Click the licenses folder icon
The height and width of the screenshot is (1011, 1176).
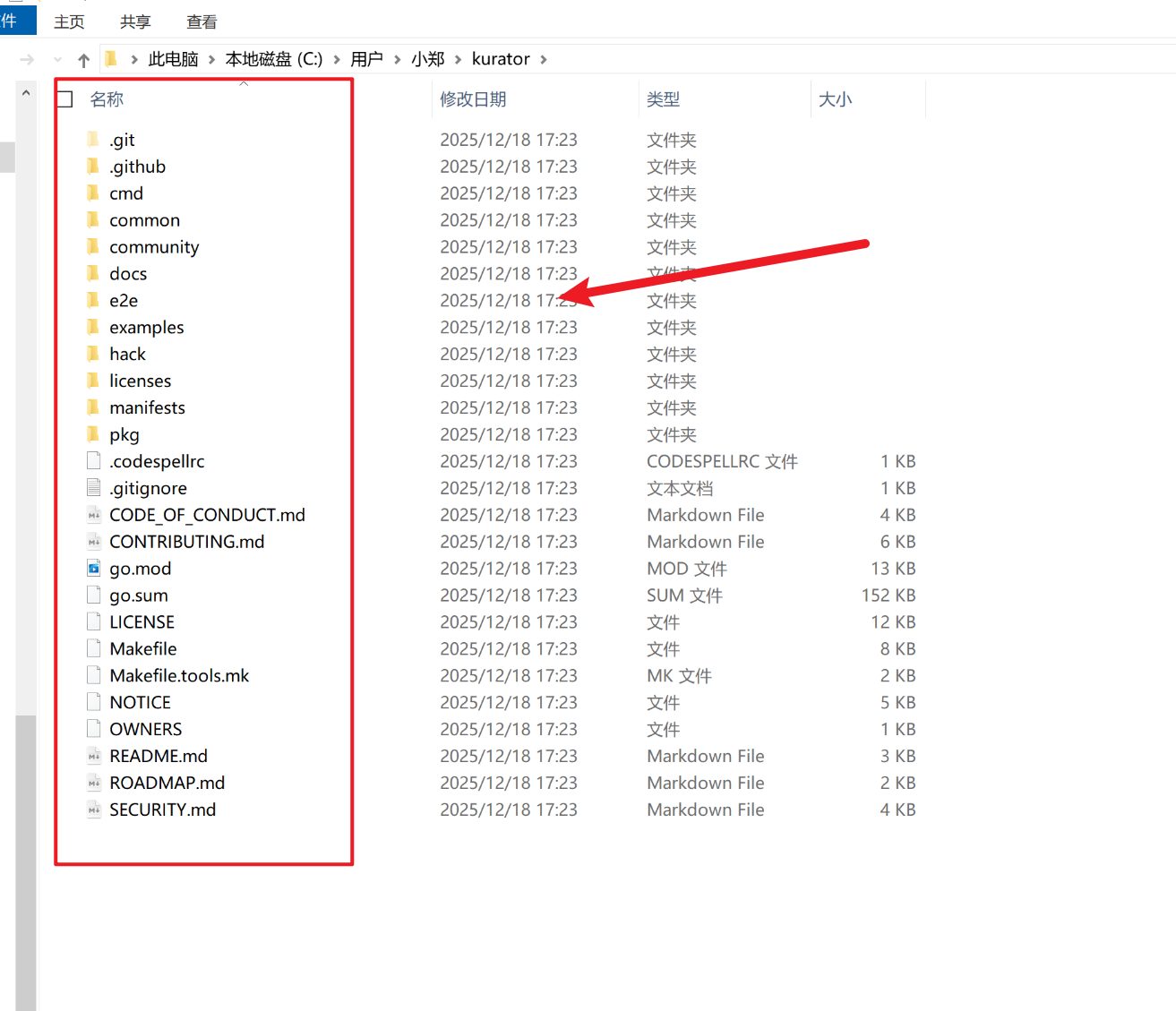pyautogui.click(x=93, y=381)
